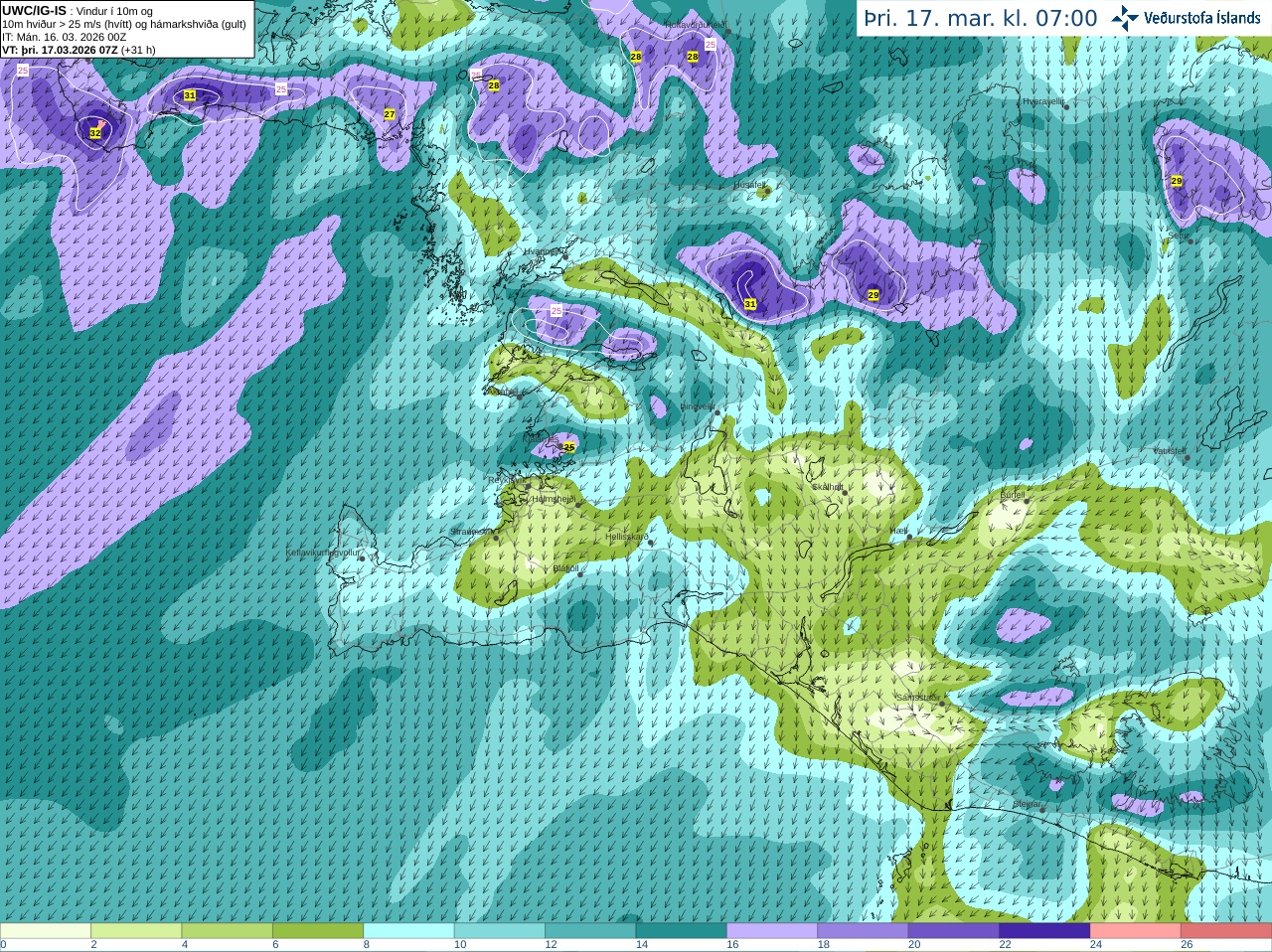
Task: Click the legend scale number 16
Action: 732,945
